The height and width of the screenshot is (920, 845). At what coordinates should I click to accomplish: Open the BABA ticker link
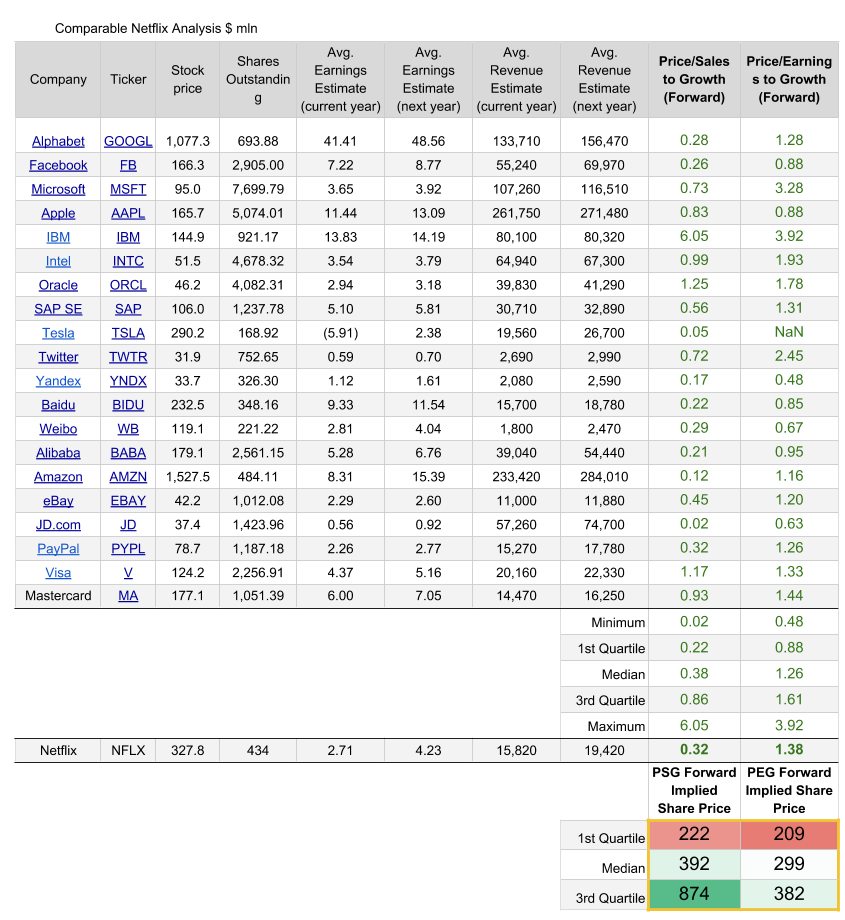128,453
